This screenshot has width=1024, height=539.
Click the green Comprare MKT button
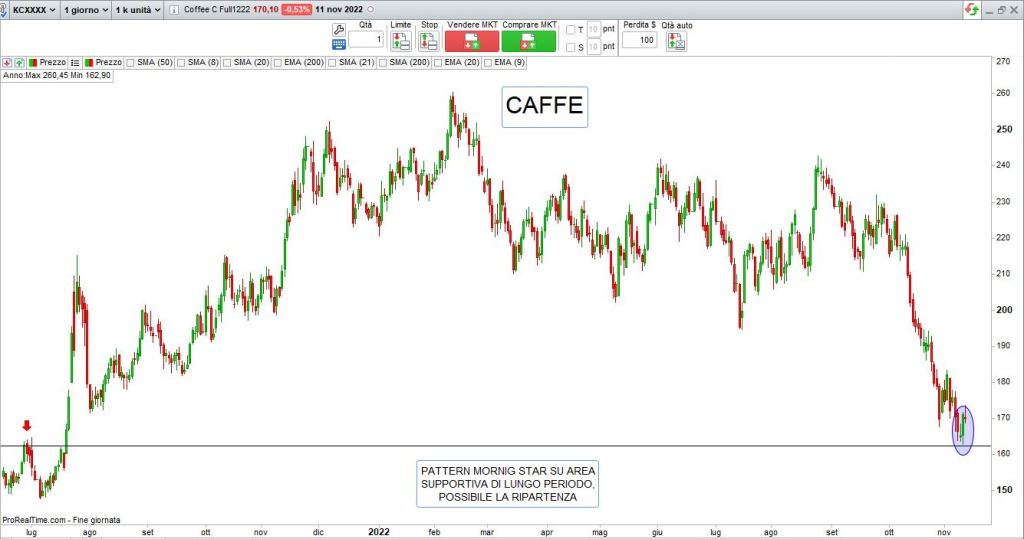[x=529, y=42]
